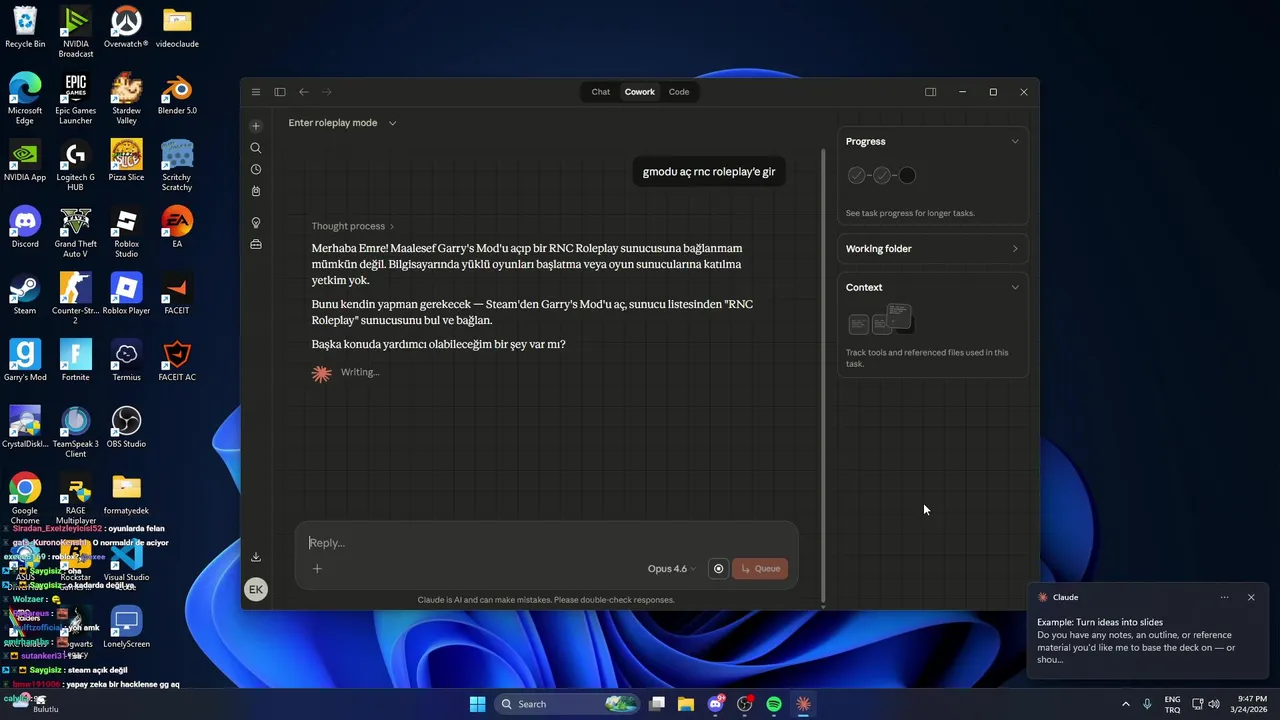Screen dimensions: 1280x720
Task: Switch to the Code tab
Action: coord(679,92)
